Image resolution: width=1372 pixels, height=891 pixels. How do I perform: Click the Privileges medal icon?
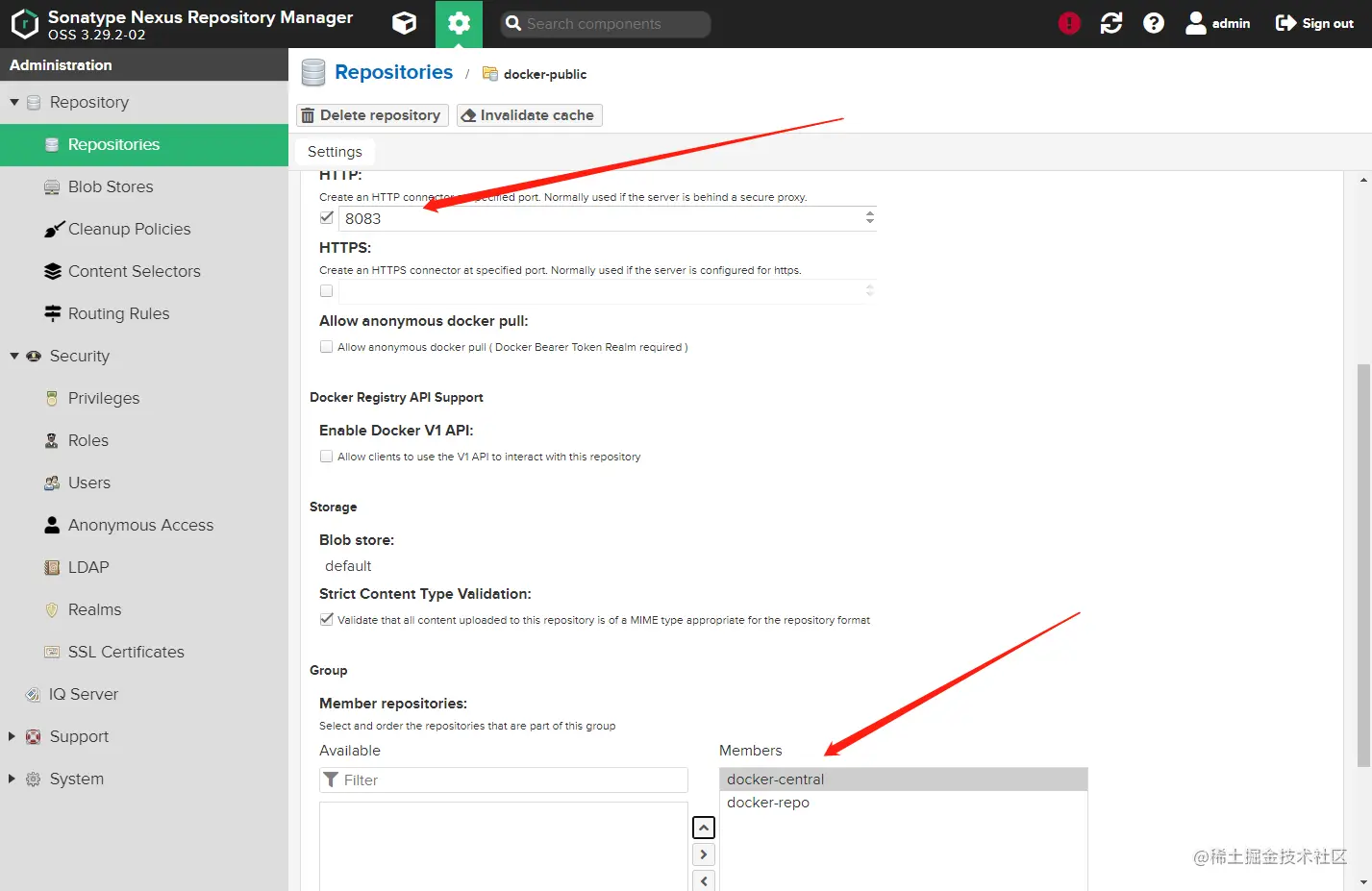click(52, 398)
